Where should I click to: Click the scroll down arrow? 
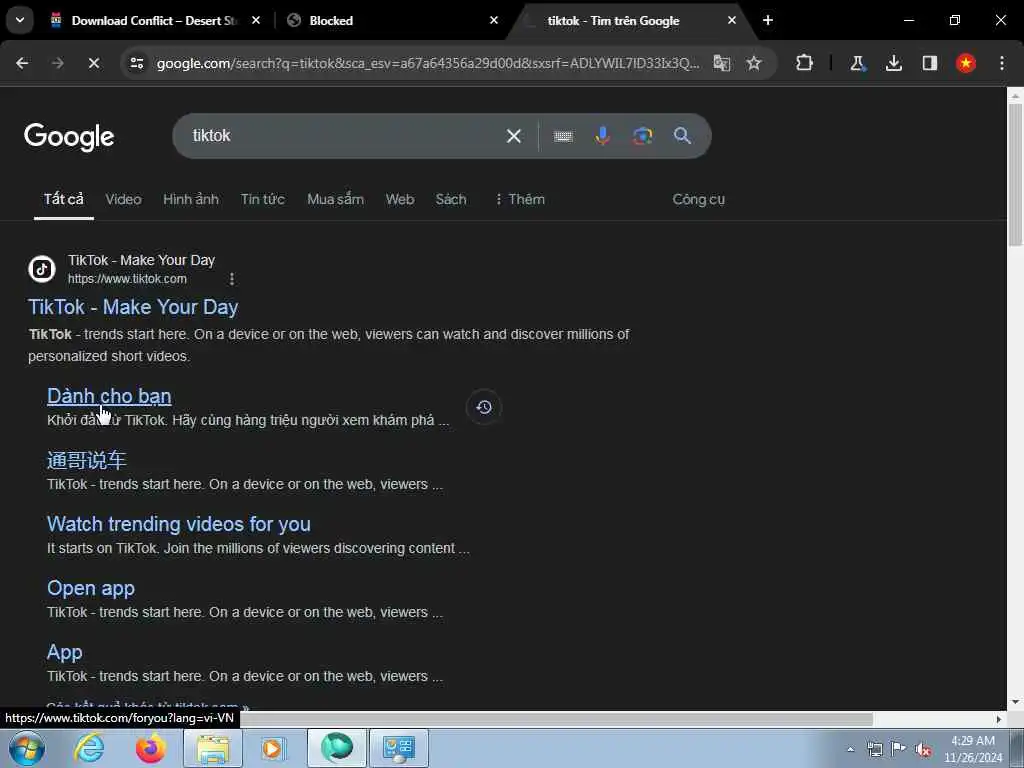coord(1015,703)
